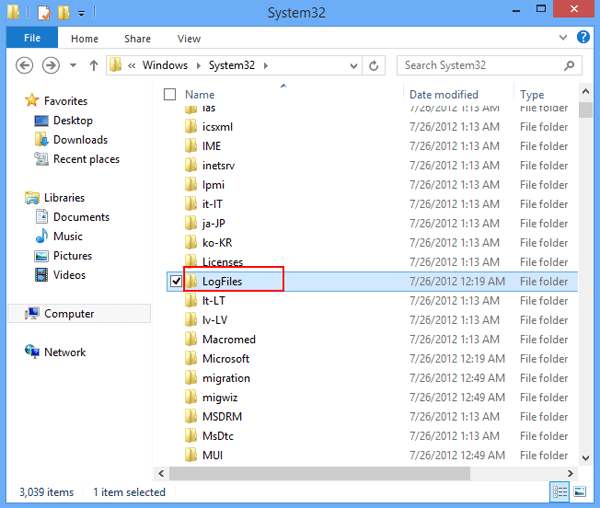Image resolution: width=600 pixels, height=508 pixels.
Task: Uncheck the LogFiles folder checkbox
Action: coord(176,281)
